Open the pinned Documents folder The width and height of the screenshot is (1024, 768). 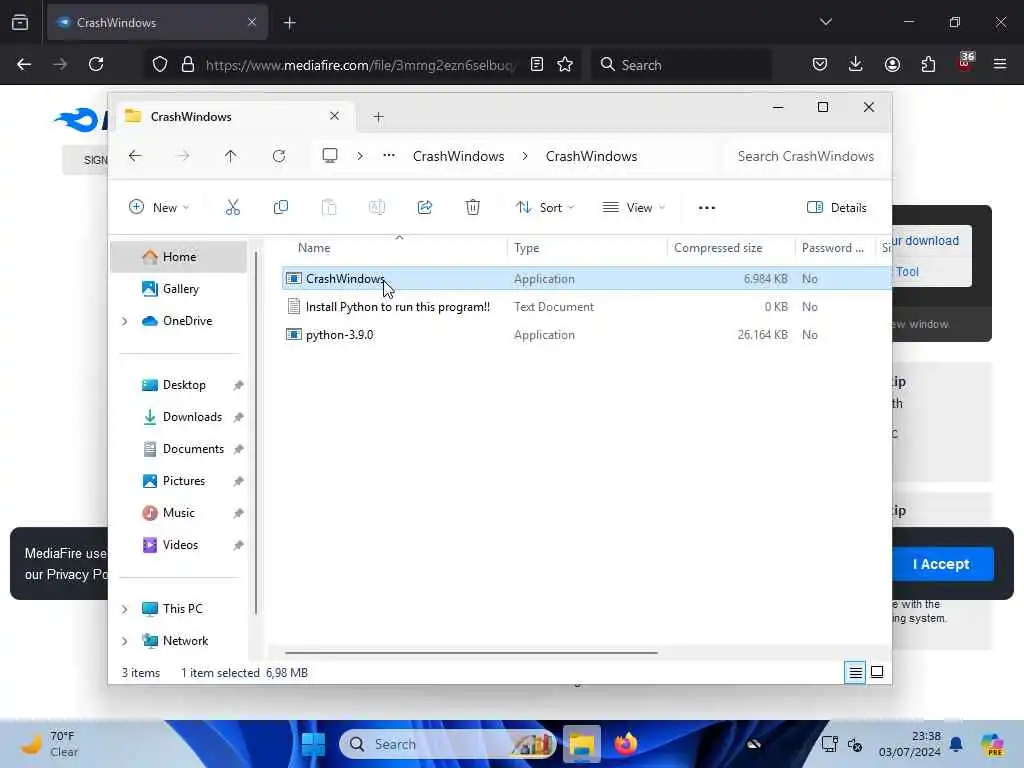pos(178,449)
